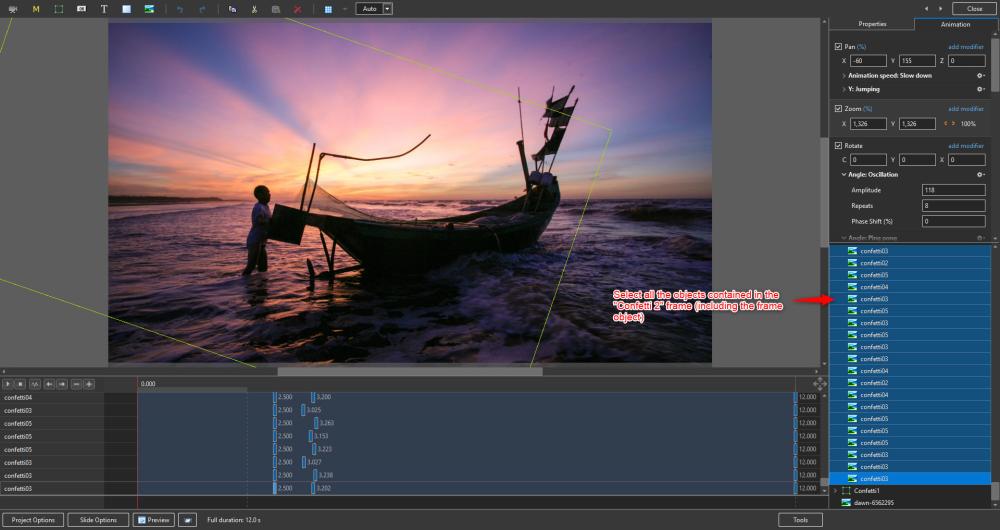Screen dimensions: 1000x530
Task: Click the red X Delete icon
Action: [298, 8]
